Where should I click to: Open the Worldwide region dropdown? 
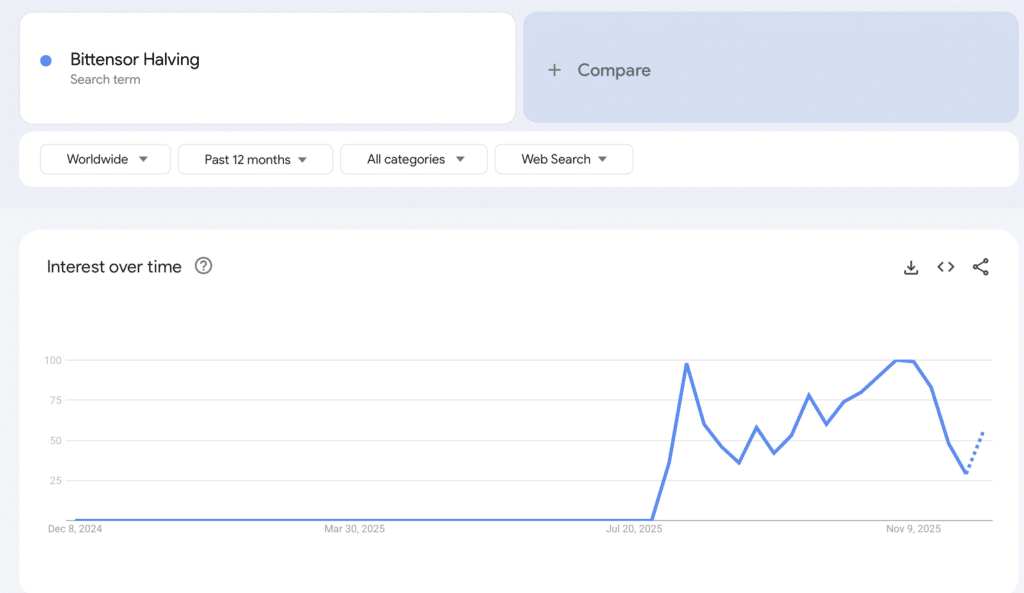click(x=105, y=159)
